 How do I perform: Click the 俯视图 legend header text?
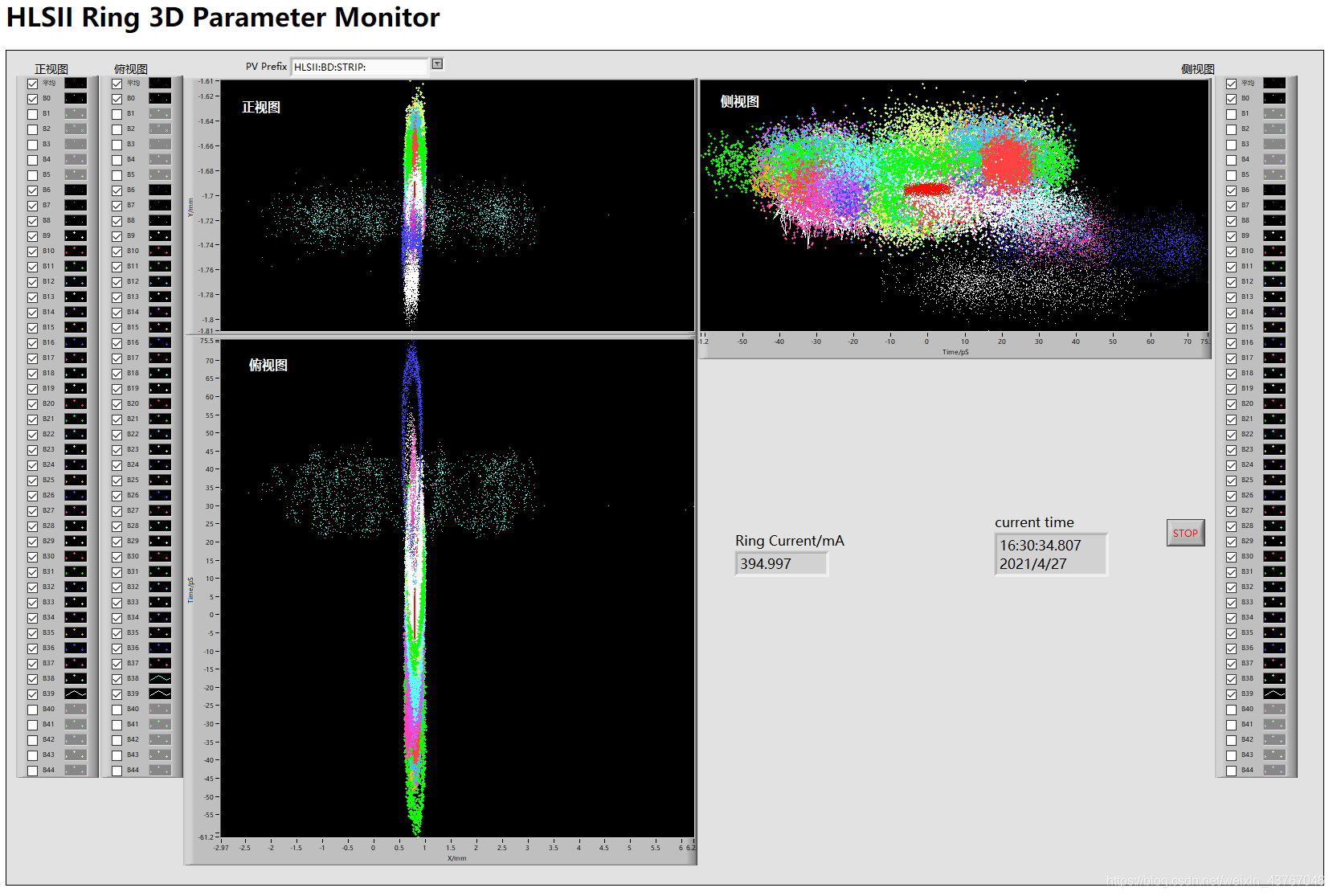(x=131, y=69)
